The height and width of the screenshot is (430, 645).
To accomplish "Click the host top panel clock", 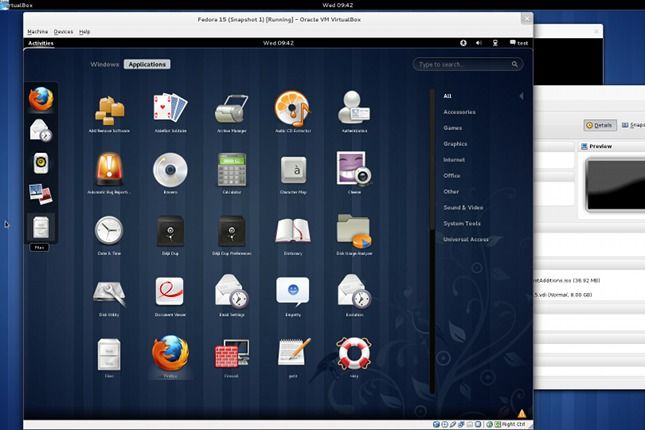I will click(x=337, y=5).
